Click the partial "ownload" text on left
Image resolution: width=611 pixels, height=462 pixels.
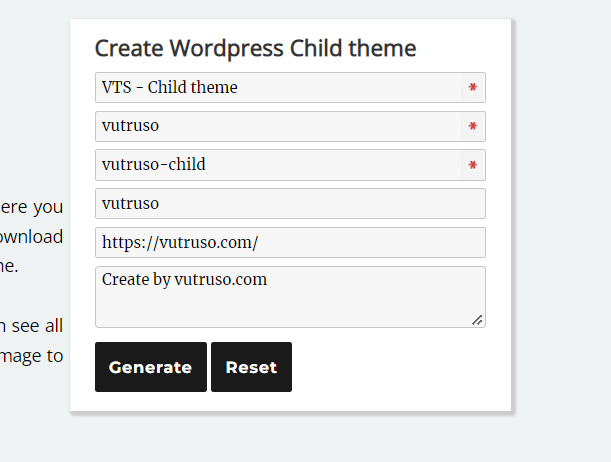coord(32,237)
